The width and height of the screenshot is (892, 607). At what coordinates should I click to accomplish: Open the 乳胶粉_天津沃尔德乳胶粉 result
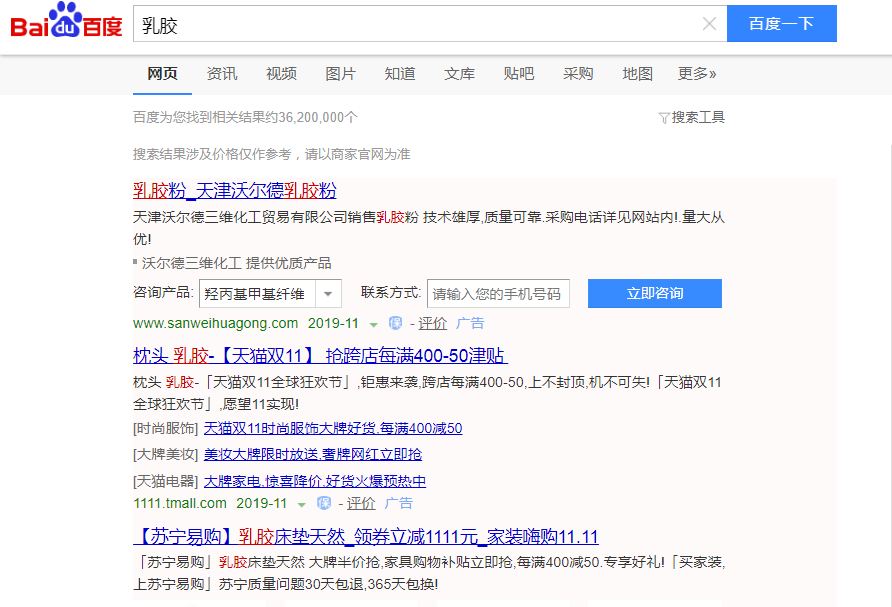point(235,190)
